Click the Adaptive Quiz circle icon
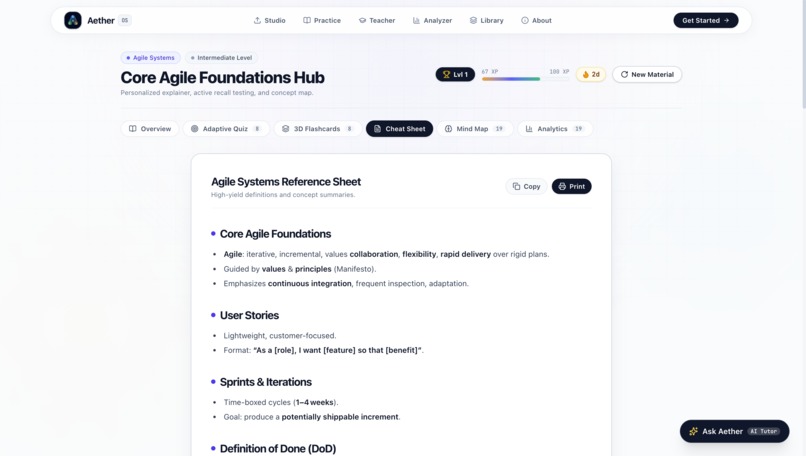Image resolution: width=806 pixels, height=456 pixels. 194,129
